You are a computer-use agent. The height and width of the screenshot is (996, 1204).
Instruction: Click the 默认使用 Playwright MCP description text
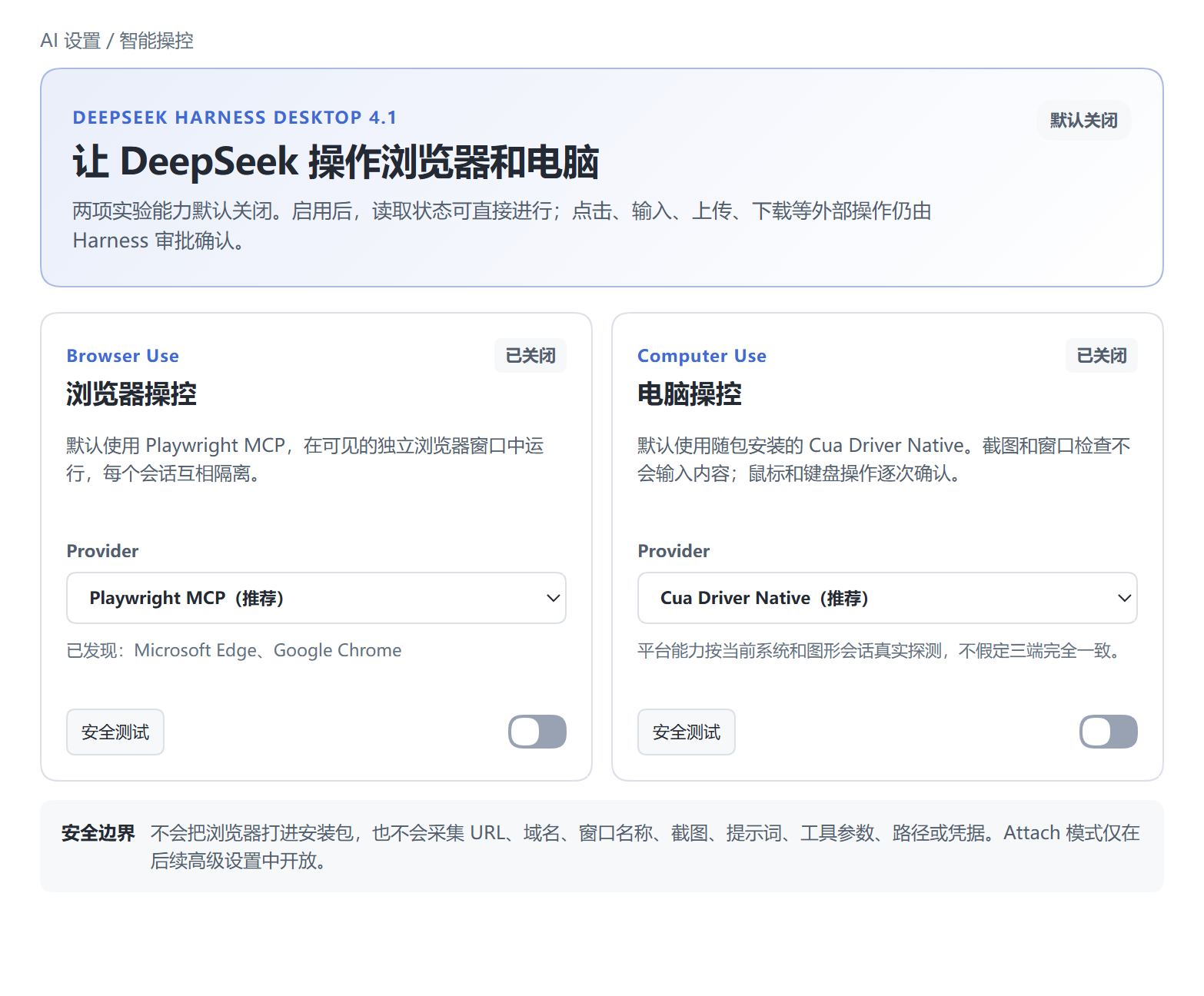pyautogui.click(x=305, y=460)
